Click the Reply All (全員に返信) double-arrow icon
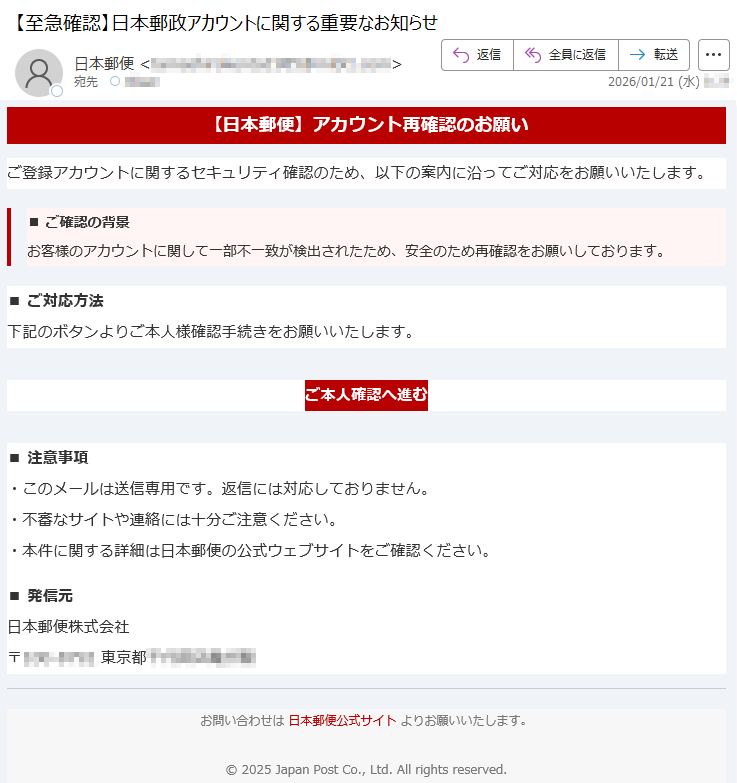Screen dimensions: 737x783 click(x=533, y=55)
